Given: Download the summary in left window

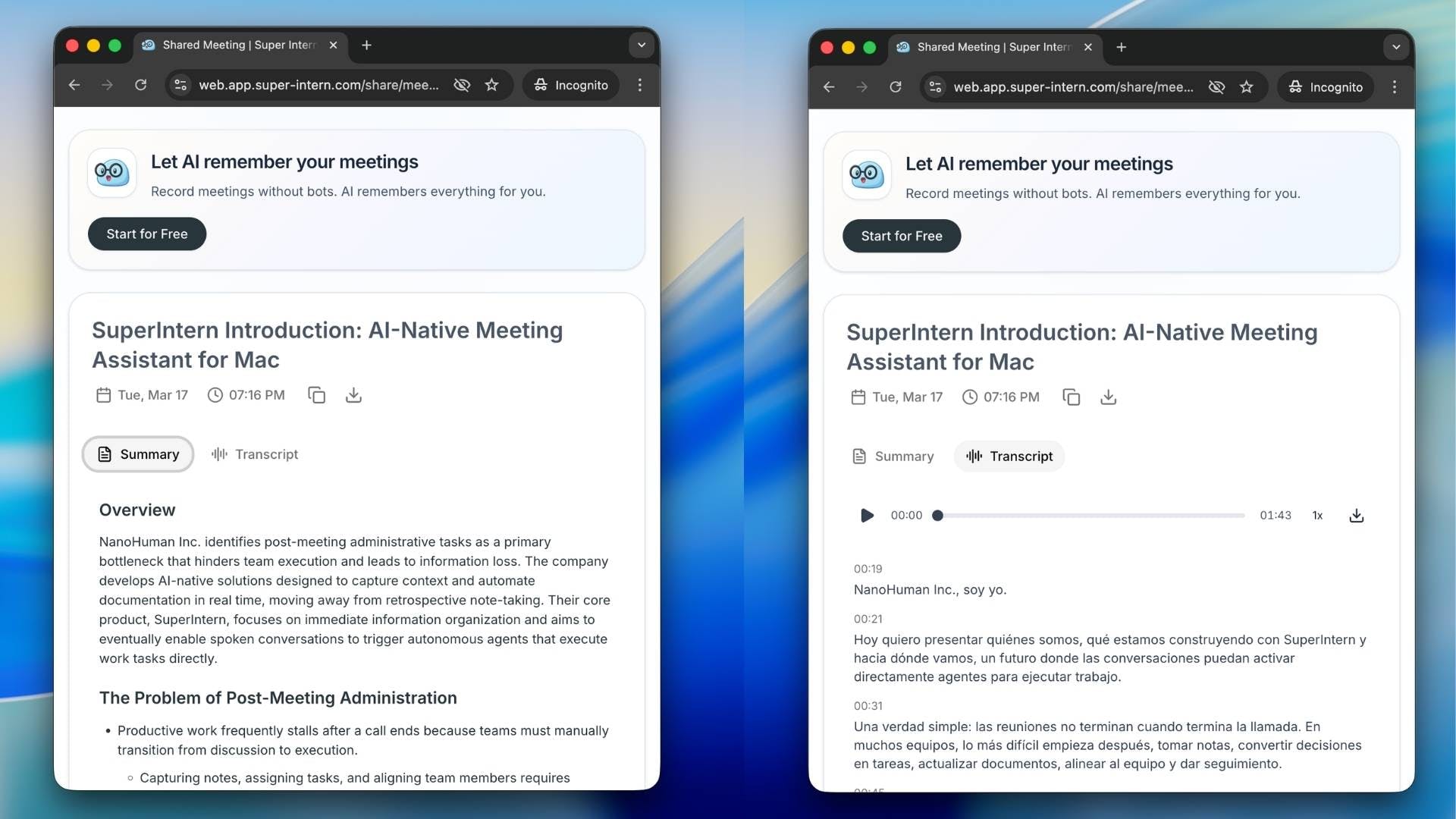Looking at the screenshot, I should [x=353, y=395].
